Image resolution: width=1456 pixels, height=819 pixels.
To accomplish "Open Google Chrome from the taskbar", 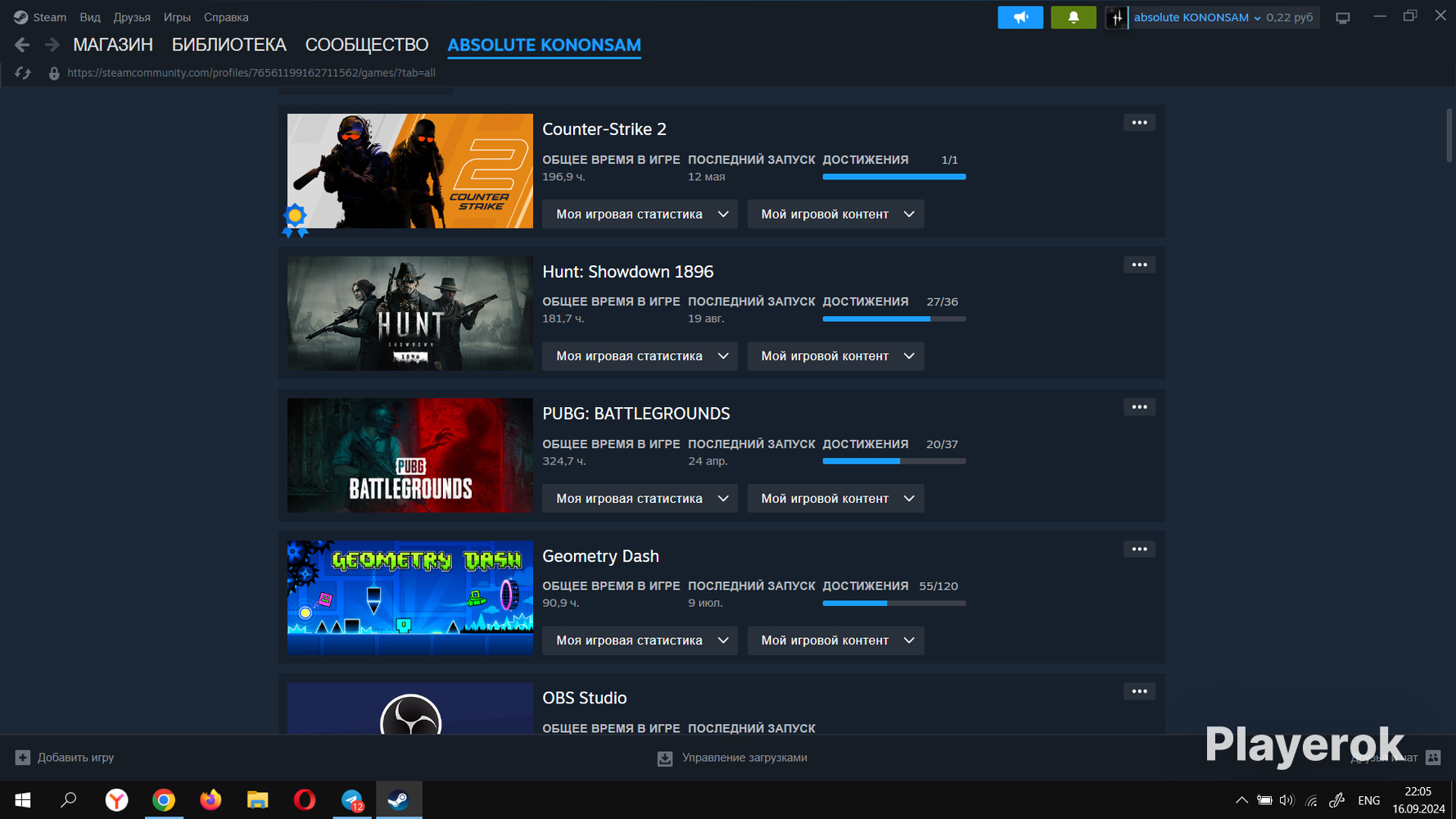I will pos(164,799).
